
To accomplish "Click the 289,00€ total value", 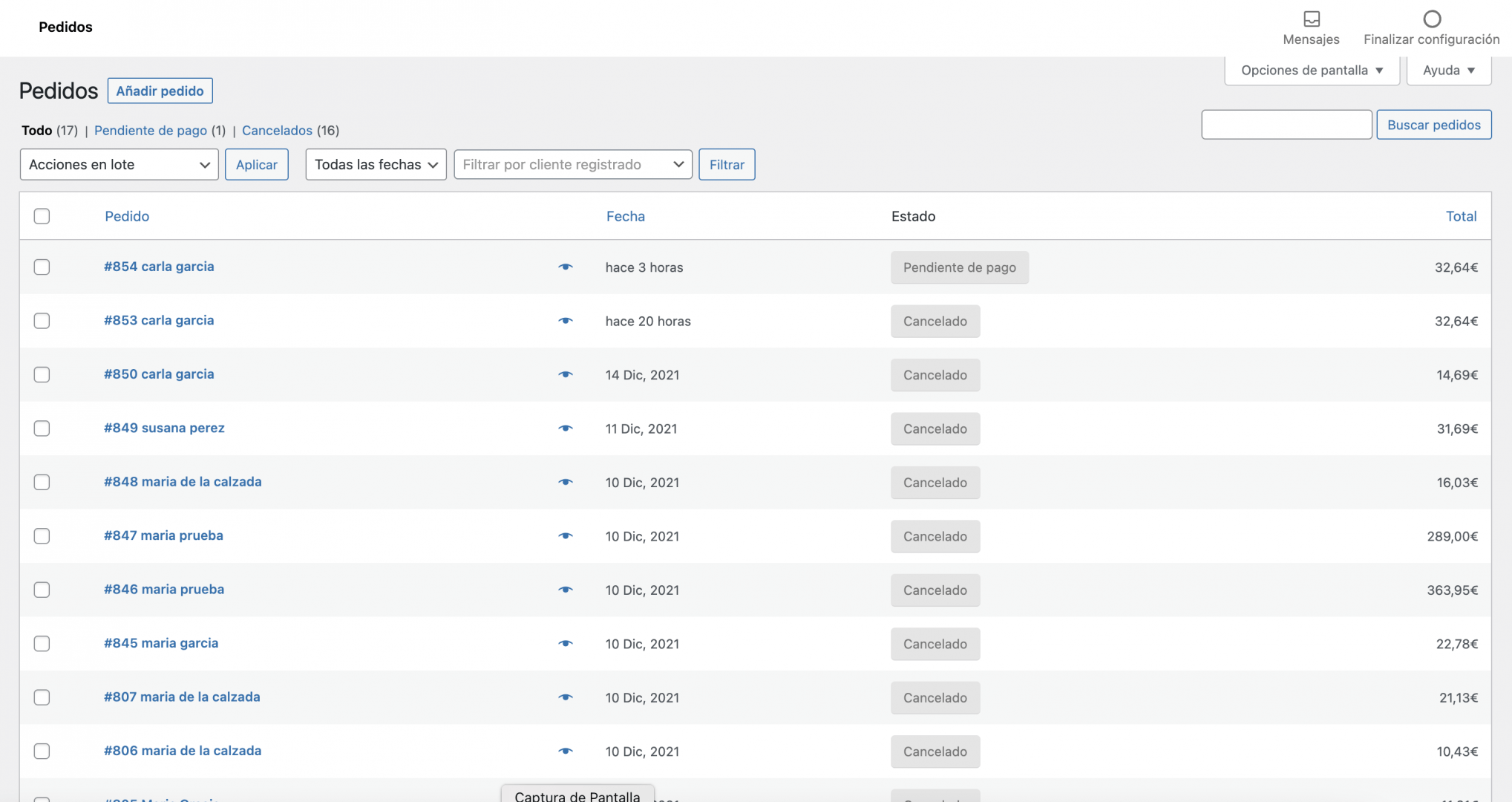I will point(1452,537).
